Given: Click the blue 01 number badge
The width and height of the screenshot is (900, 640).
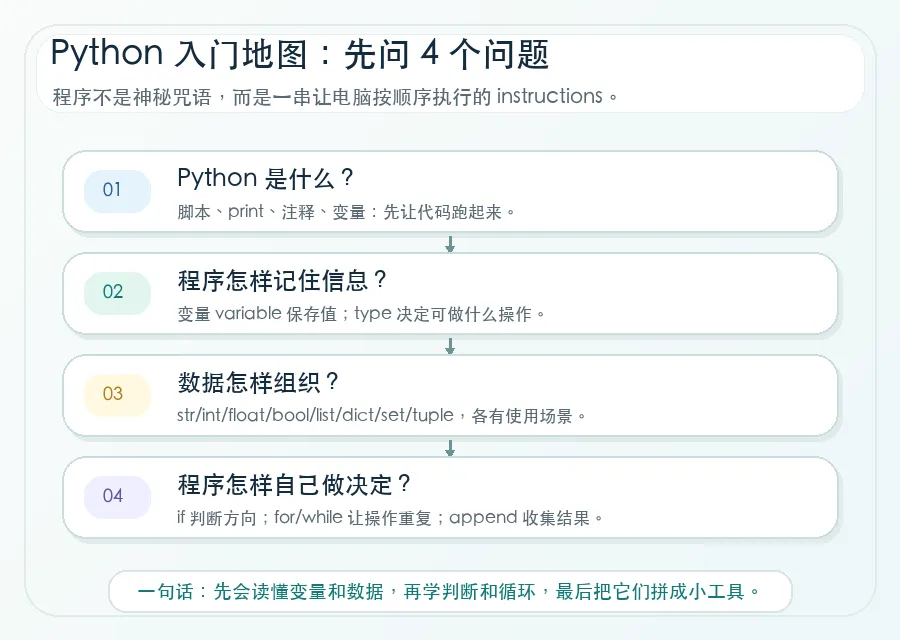Looking at the screenshot, I should (x=117, y=191).
